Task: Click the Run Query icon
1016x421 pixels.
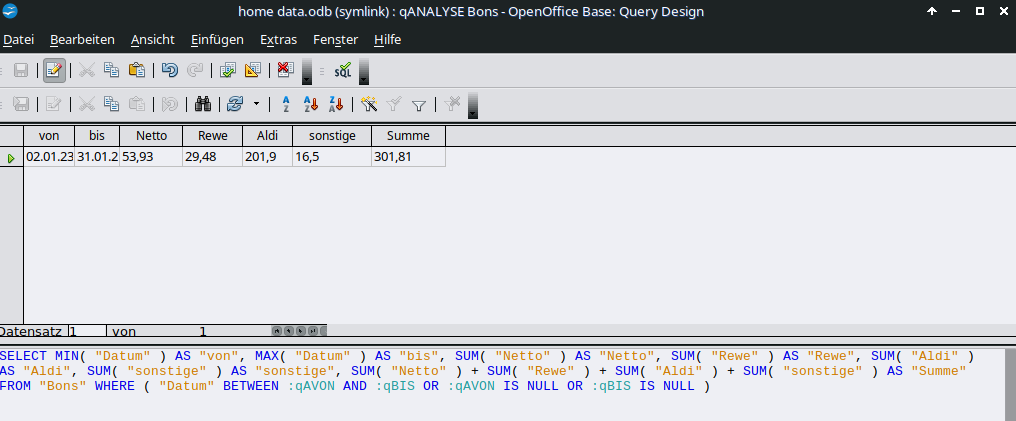Action: click(x=228, y=71)
